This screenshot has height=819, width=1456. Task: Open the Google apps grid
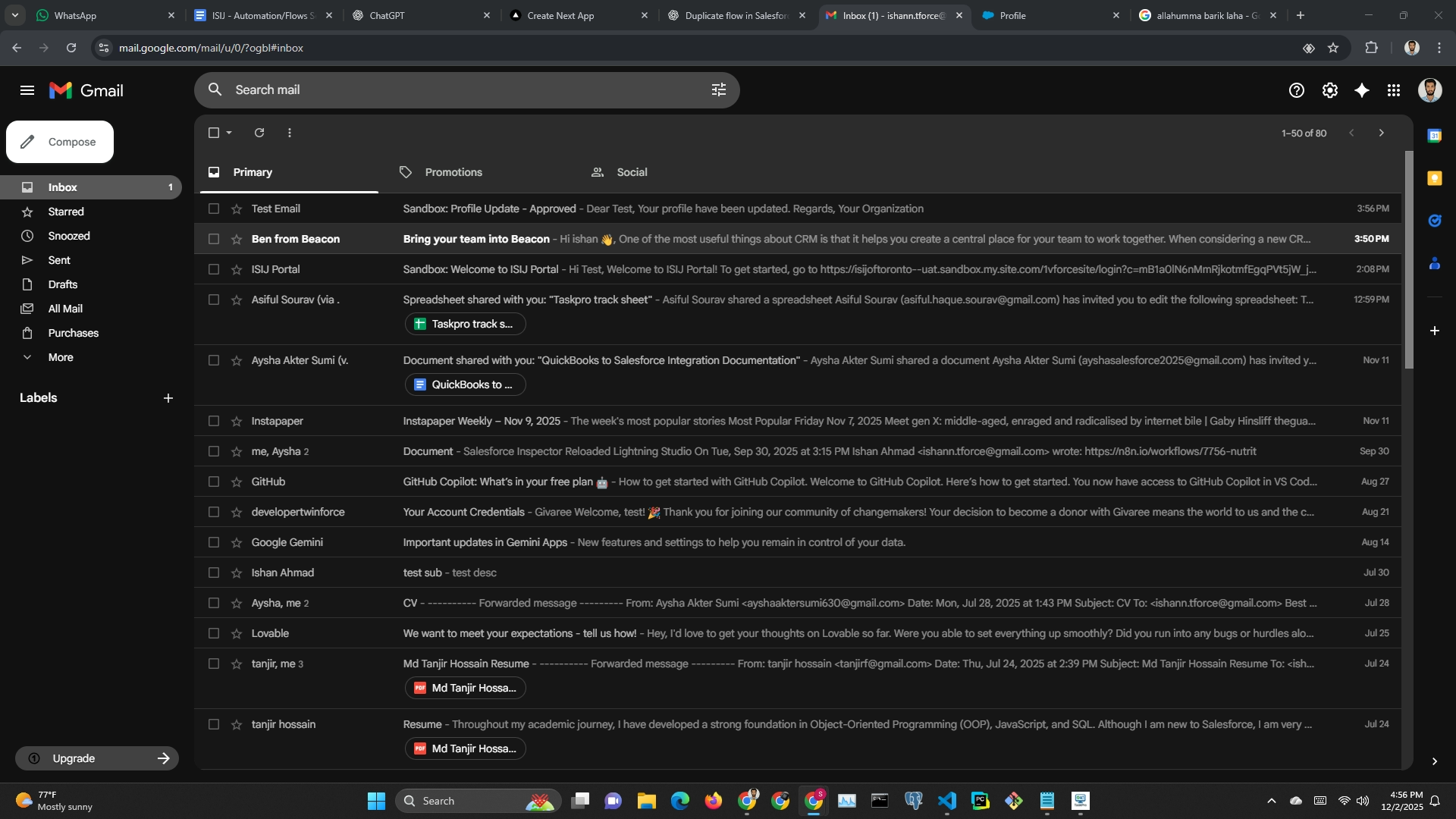1393,90
